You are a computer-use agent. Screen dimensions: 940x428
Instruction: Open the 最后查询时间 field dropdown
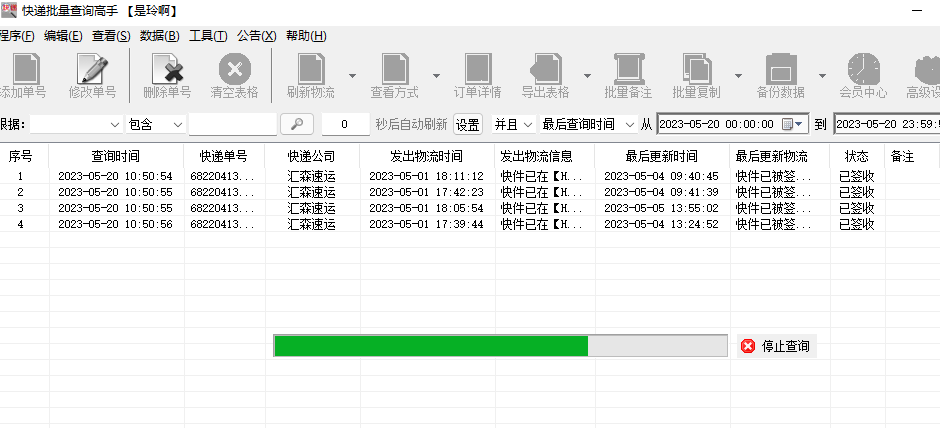pyautogui.click(x=587, y=124)
